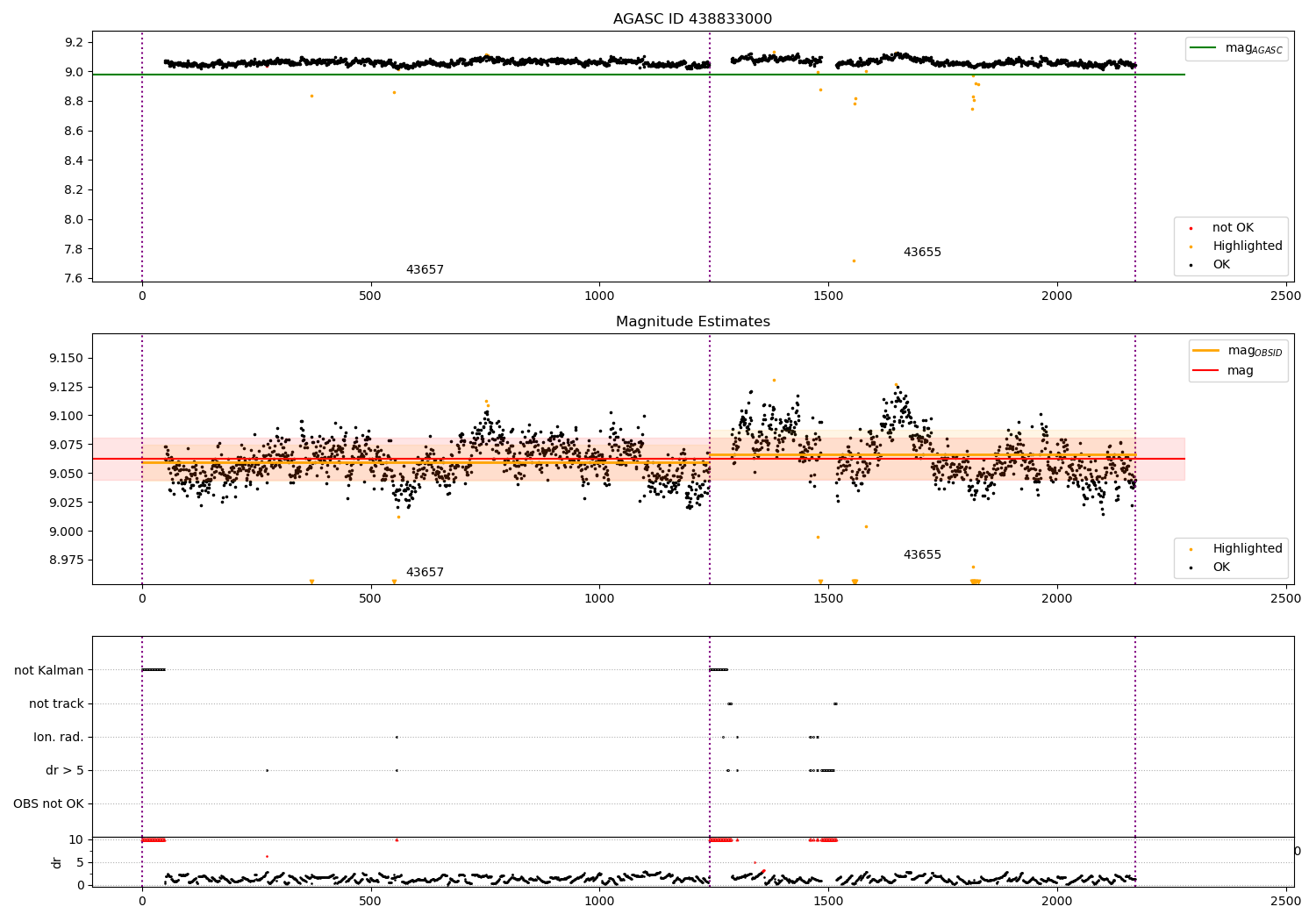Click the 'not track' row label
1316x921 pixels.
(x=56, y=704)
